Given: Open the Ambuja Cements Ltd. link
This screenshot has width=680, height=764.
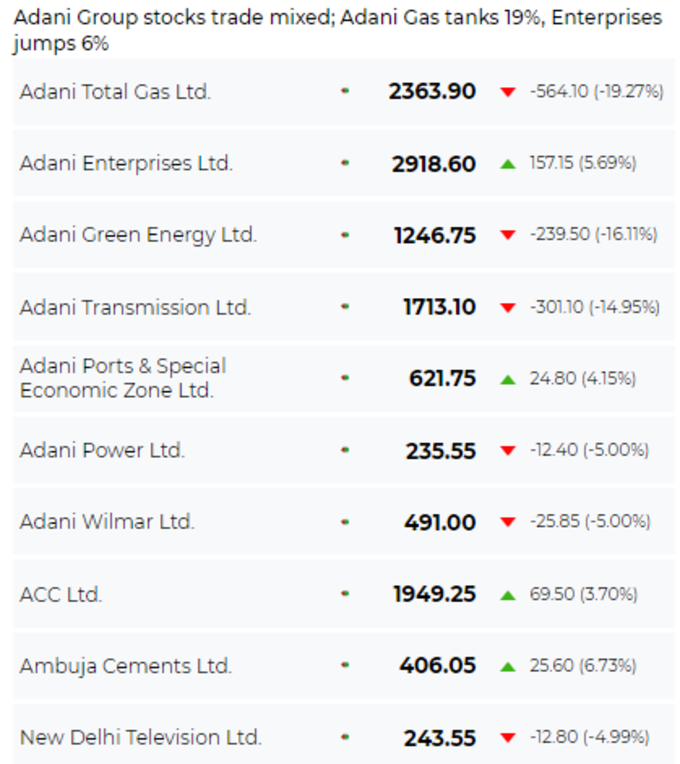Looking at the screenshot, I should pyautogui.click(x=126, y=666).
